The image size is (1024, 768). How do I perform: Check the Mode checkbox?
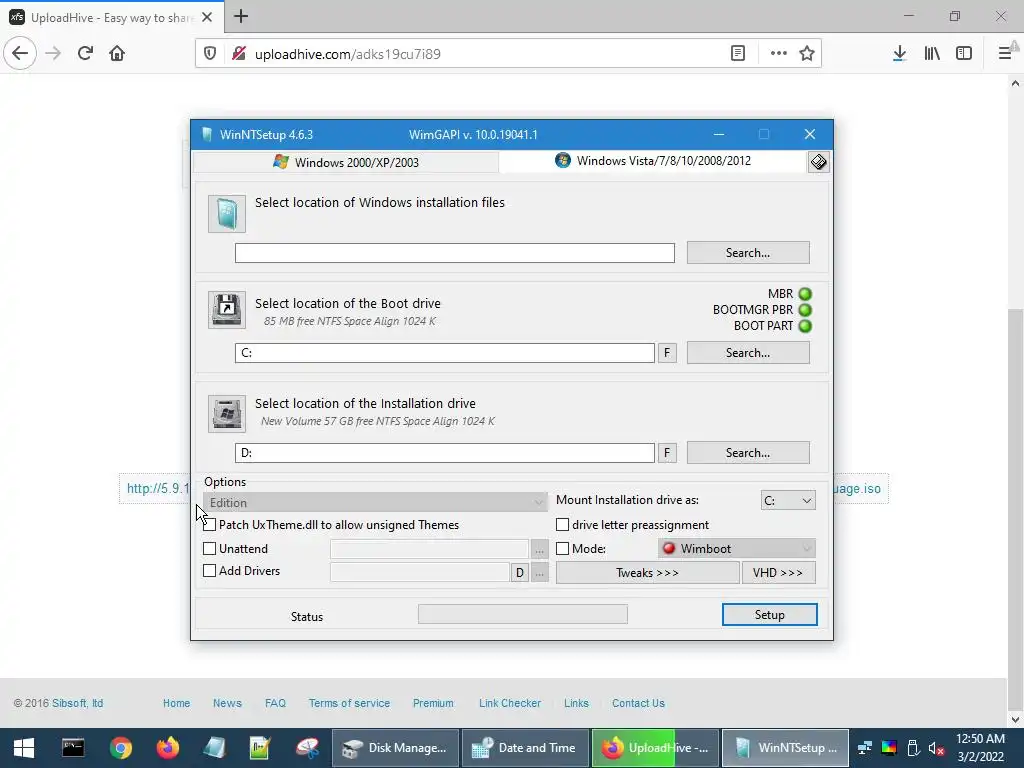pos(562,549)
